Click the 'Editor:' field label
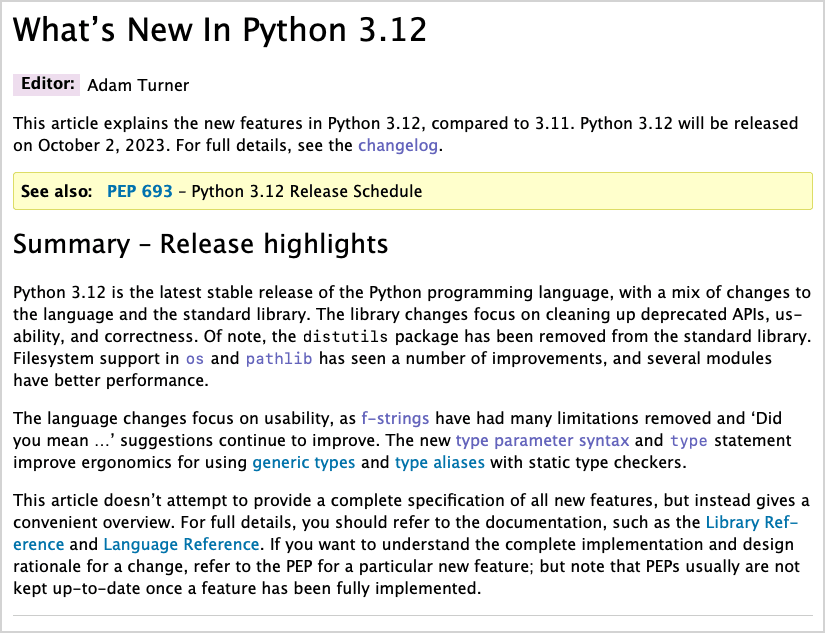Image resolution: width=825 pixels, height=633 pixels. 46,84
